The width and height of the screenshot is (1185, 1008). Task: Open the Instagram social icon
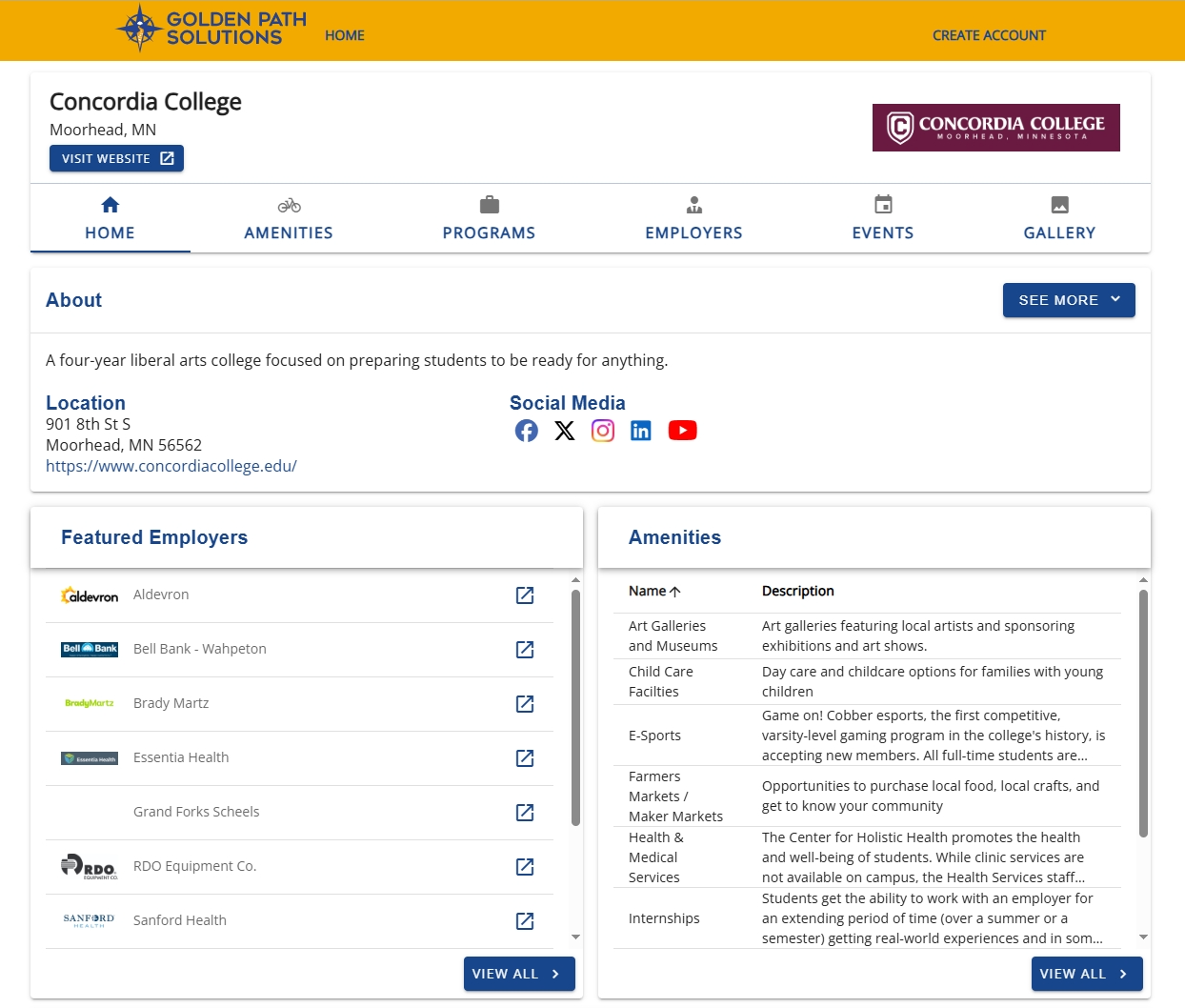(x=603, y=431)
